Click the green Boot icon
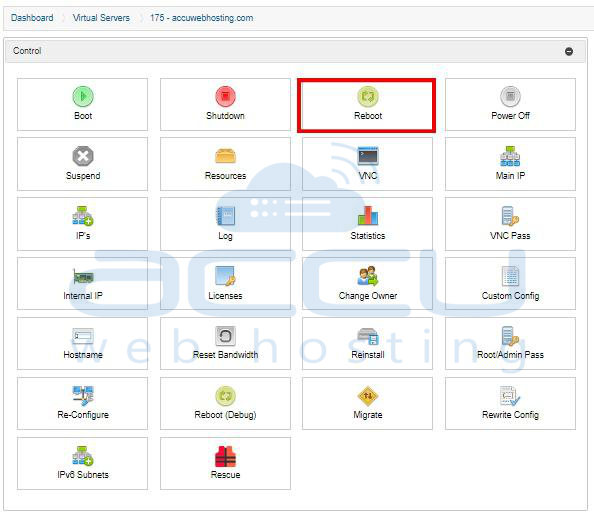 click(83, 96)
